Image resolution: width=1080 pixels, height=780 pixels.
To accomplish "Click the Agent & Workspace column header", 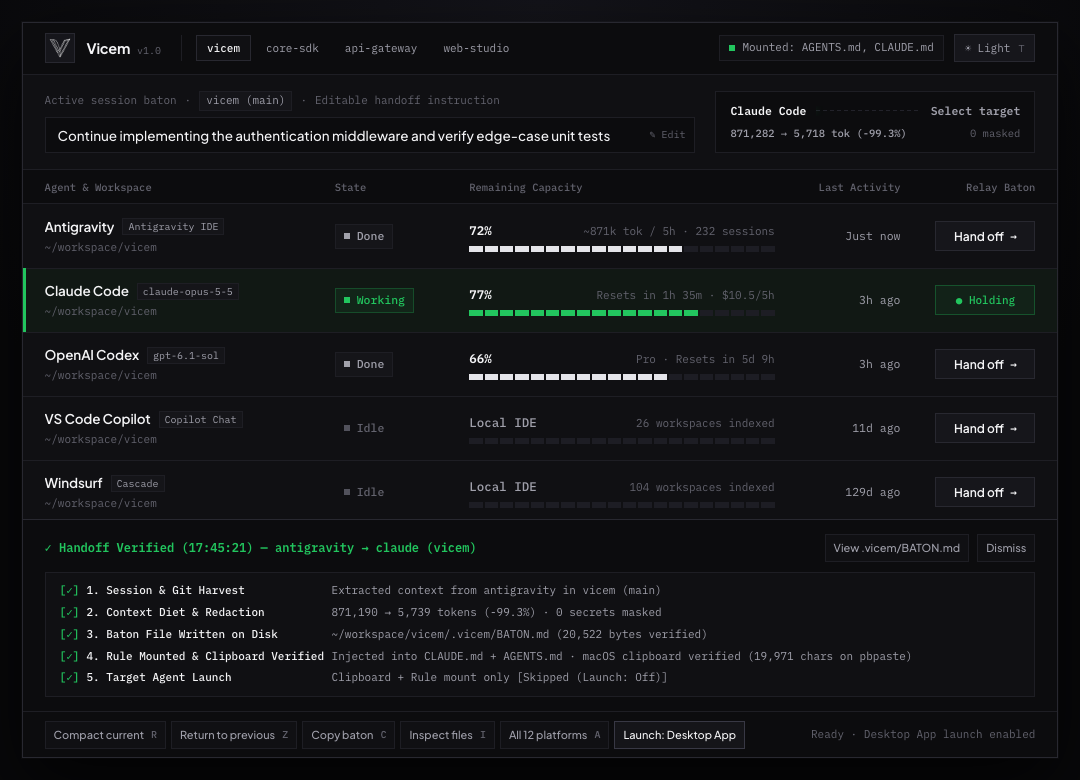I will click(98, 187).
